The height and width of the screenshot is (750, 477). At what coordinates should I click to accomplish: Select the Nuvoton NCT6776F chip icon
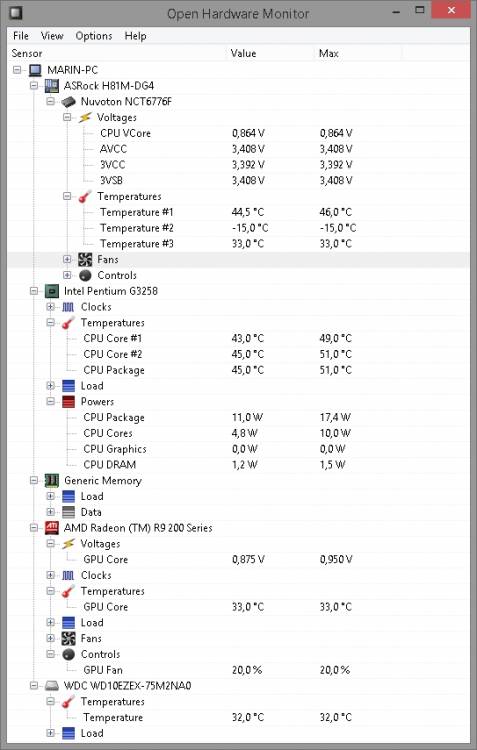tap(68, 102)
